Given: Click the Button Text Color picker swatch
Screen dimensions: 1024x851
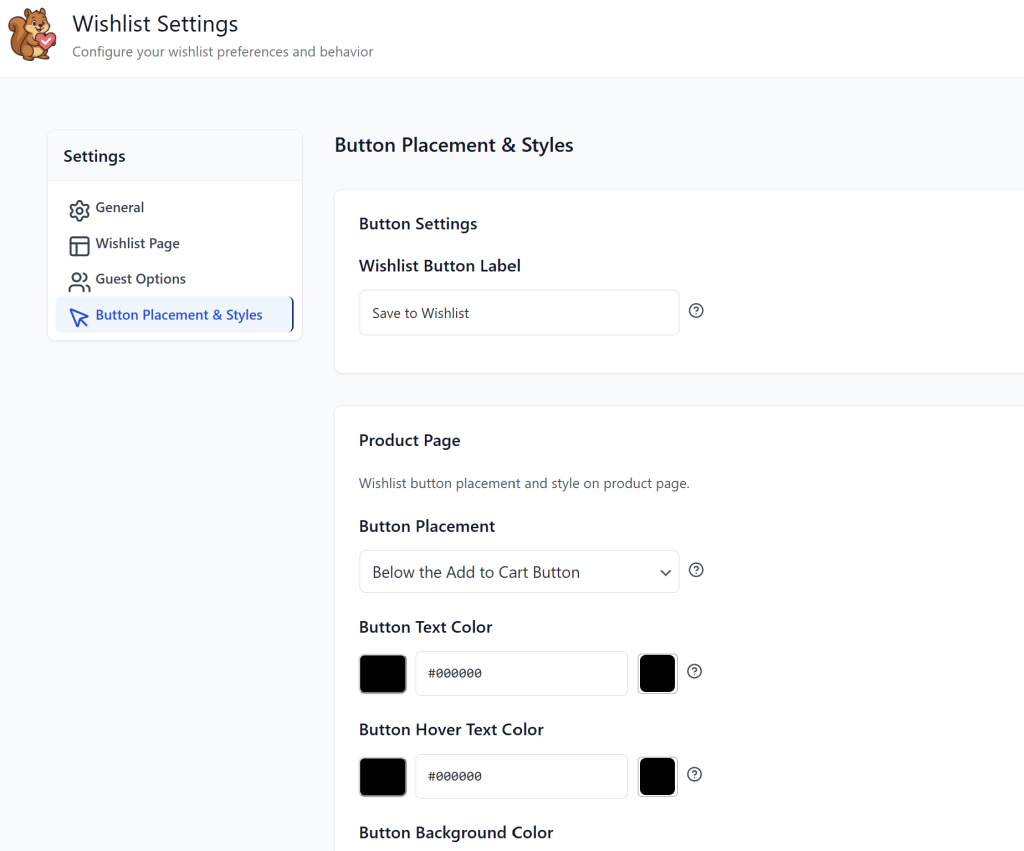Looking at the screenshot, I should [x=382, y=673].
